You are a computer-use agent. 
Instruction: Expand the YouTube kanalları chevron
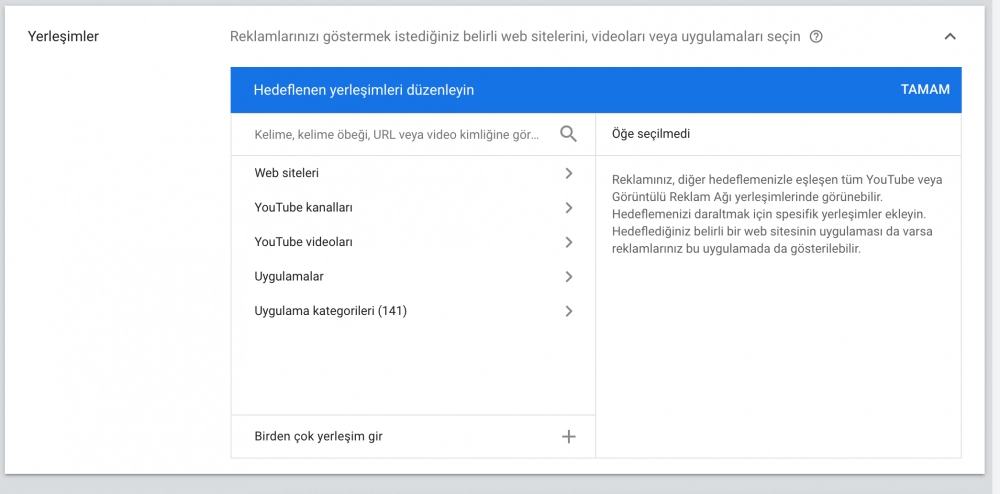569,208
